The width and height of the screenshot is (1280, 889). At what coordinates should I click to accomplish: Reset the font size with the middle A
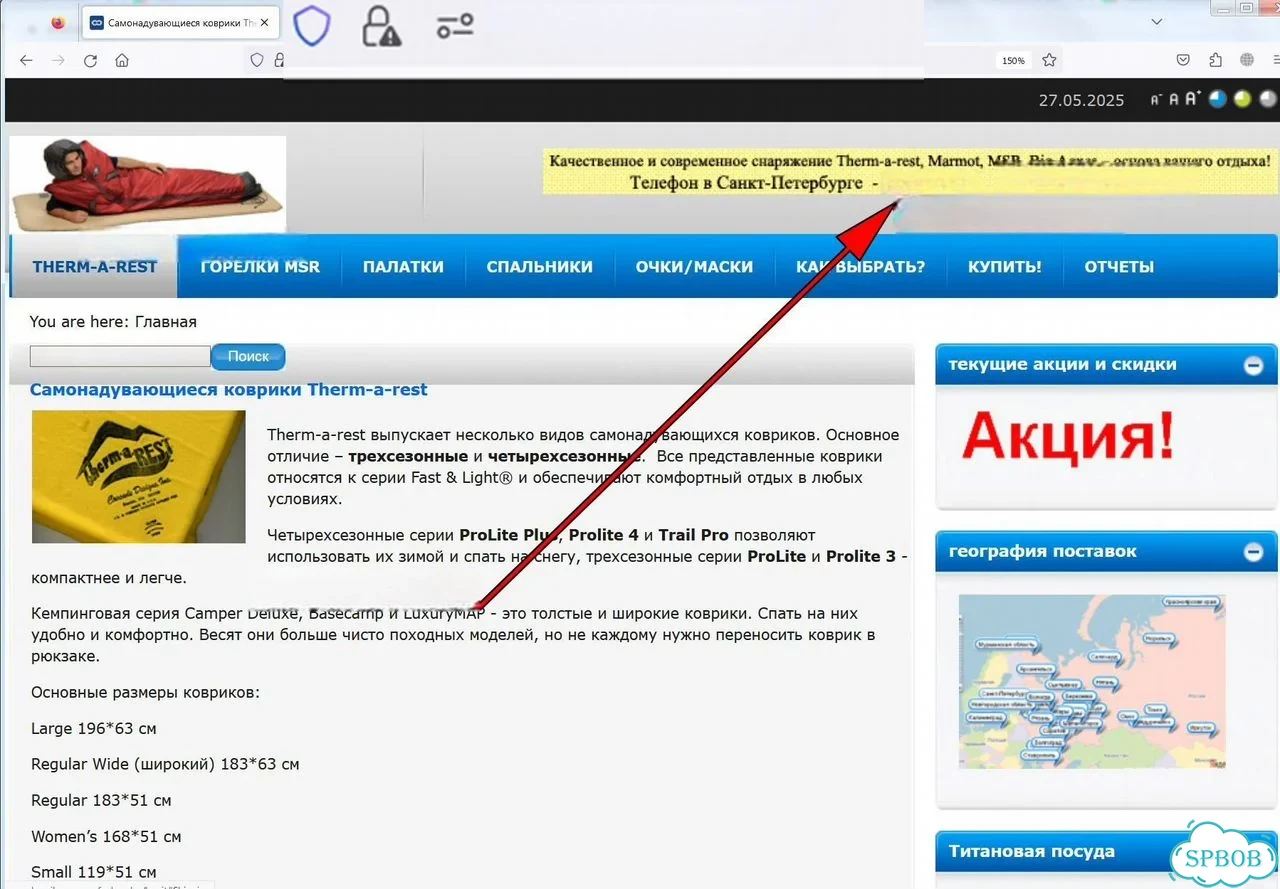pyautogui.click(x=1174, y=99)
